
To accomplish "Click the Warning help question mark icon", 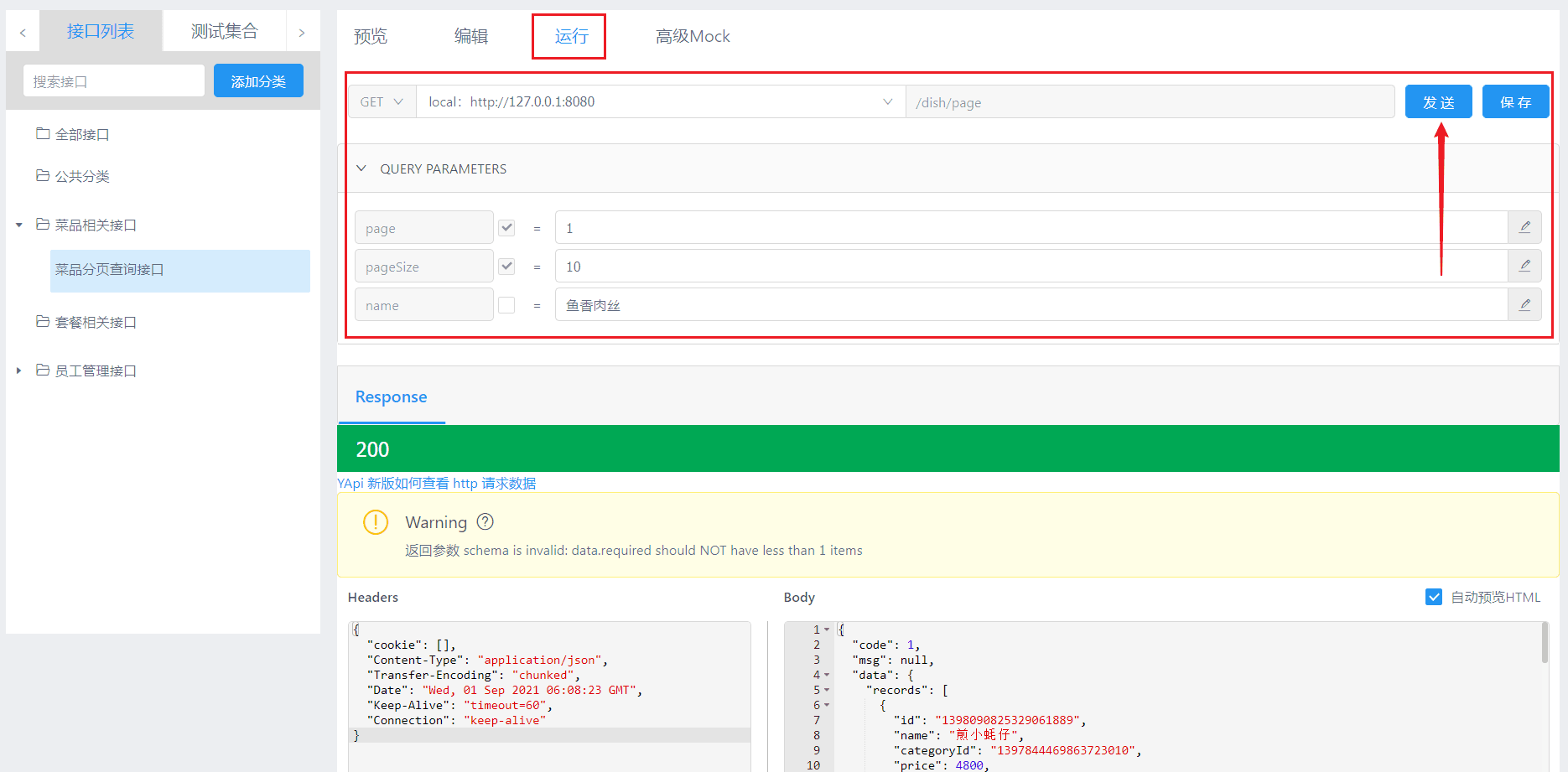I will (485, 521).
